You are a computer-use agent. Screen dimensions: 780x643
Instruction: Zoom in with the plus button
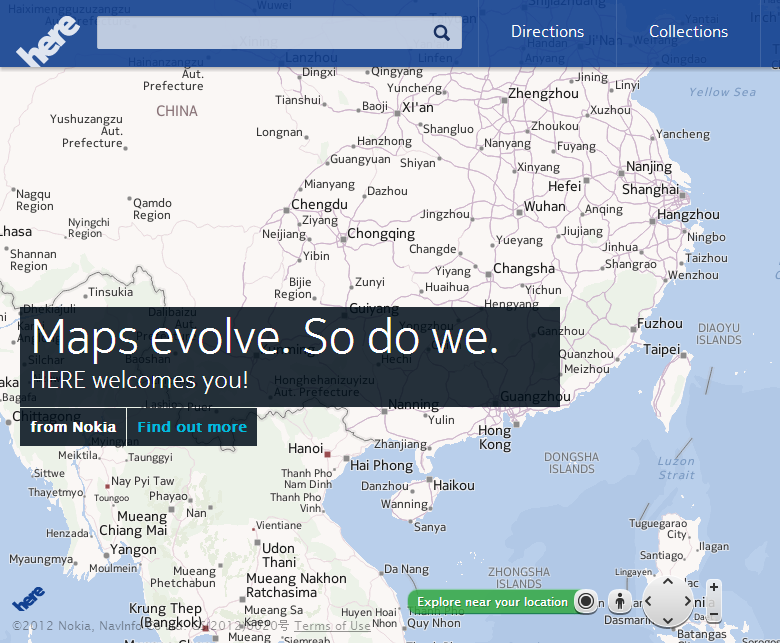point(714,587)
